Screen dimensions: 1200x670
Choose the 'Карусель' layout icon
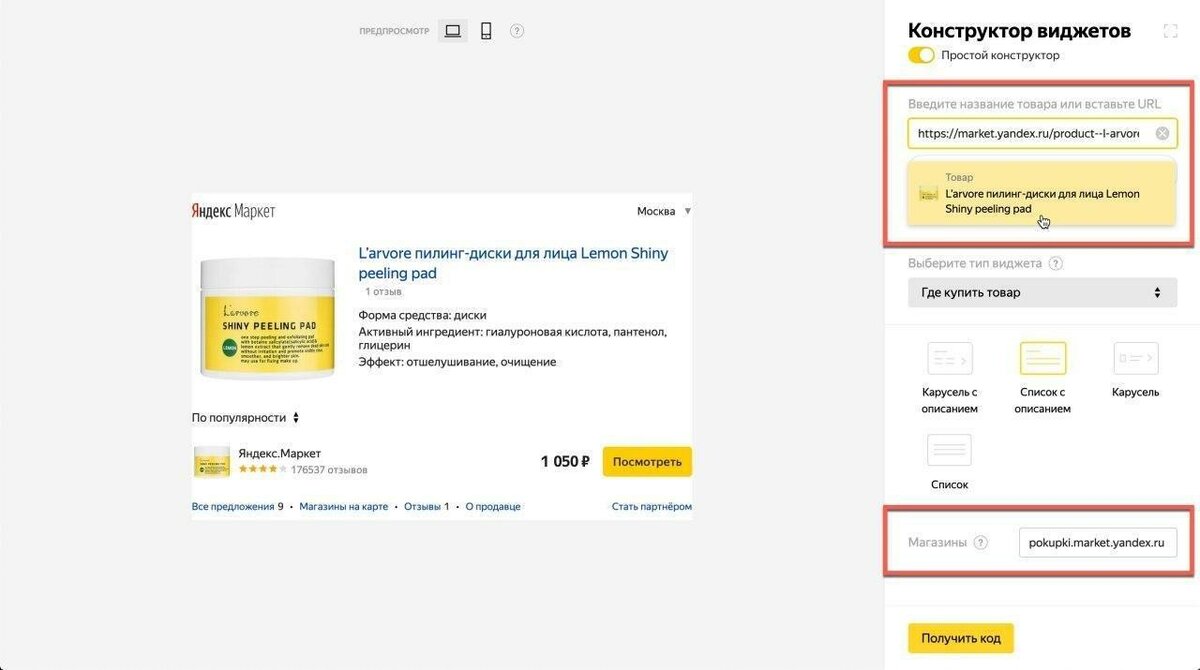tap(1135, 358)
